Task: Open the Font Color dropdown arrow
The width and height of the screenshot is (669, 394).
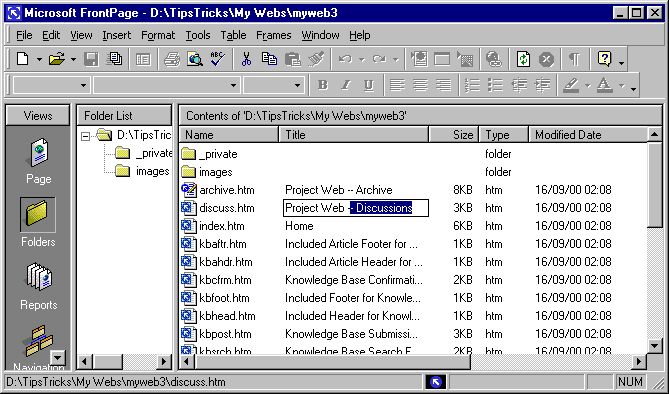Action: coord(622,86)
